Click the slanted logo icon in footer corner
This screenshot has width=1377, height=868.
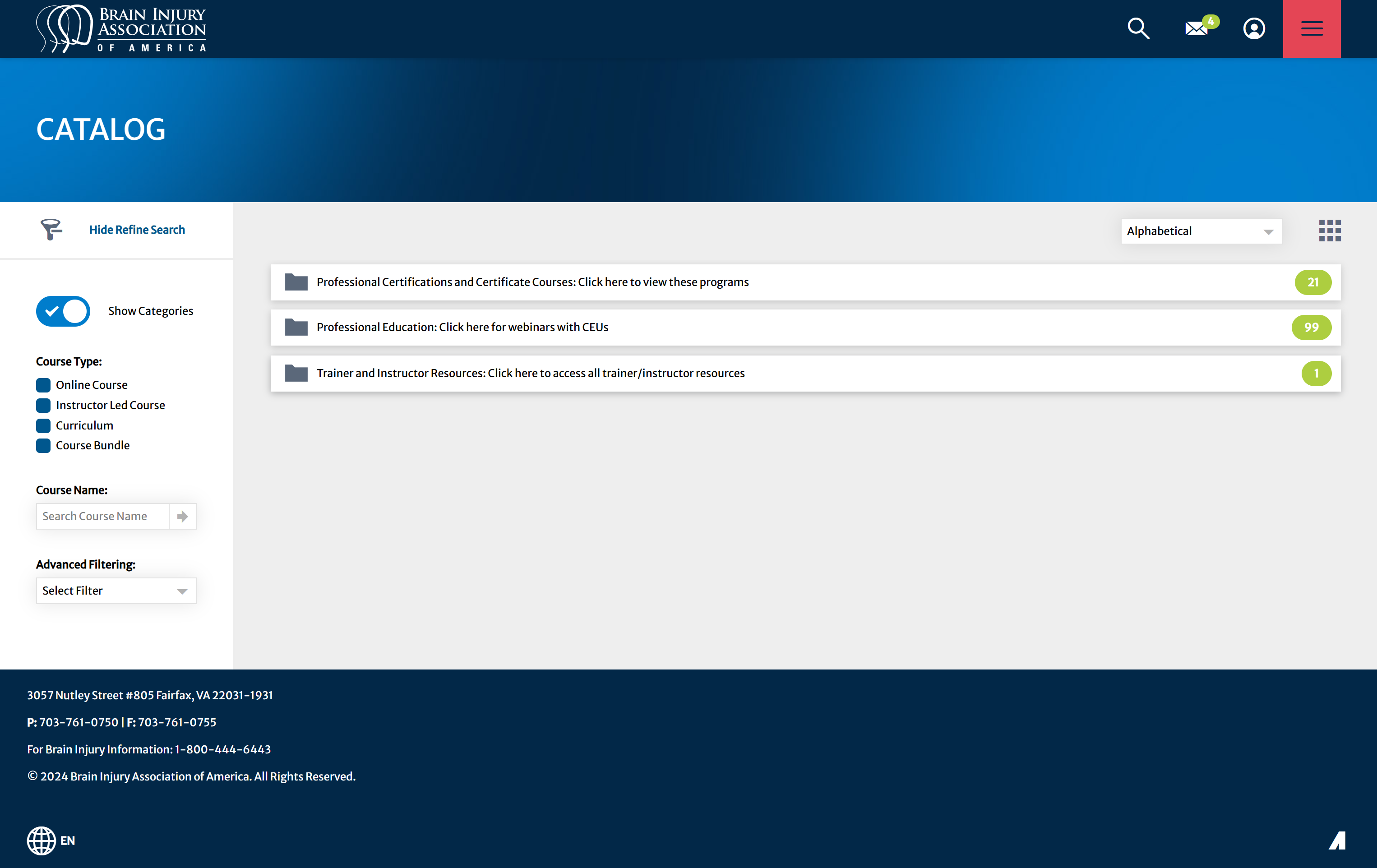[x=1337, y=840]
